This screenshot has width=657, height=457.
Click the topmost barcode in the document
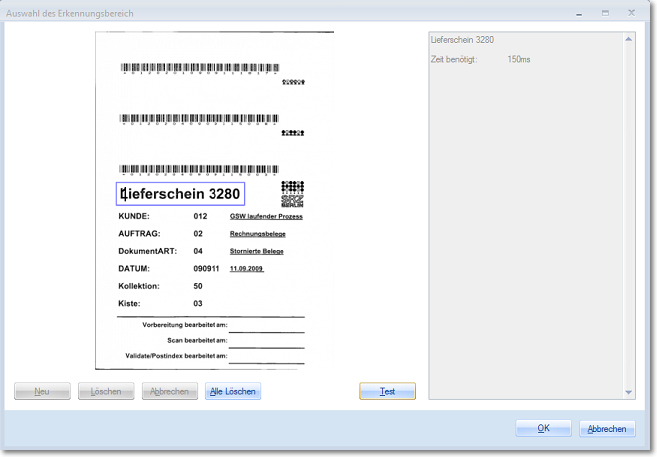[200, 69]
